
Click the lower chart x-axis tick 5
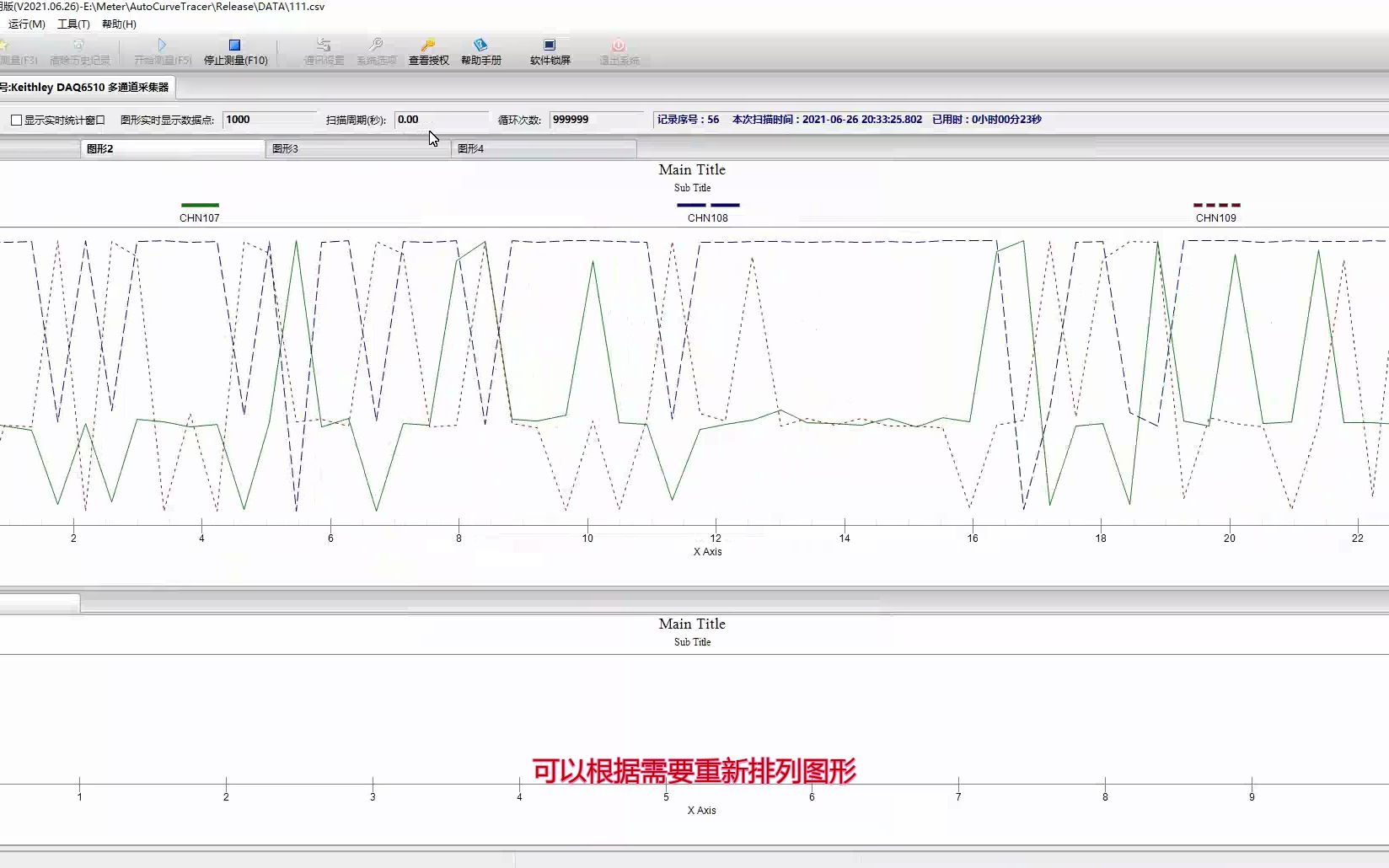pos(666,797)
